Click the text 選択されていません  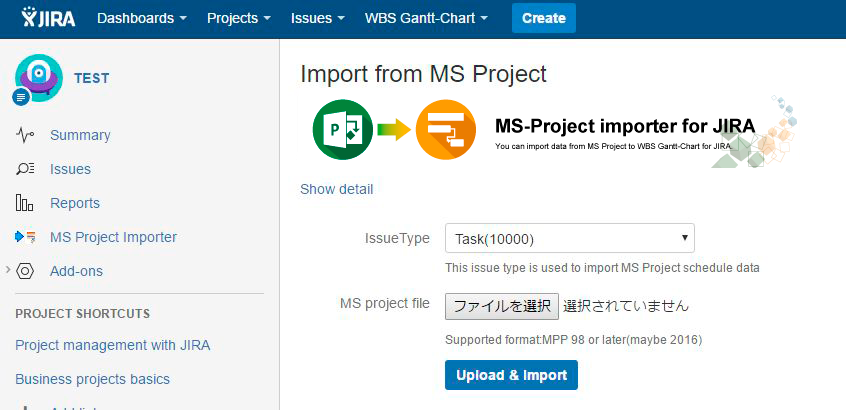click(626, 306)
